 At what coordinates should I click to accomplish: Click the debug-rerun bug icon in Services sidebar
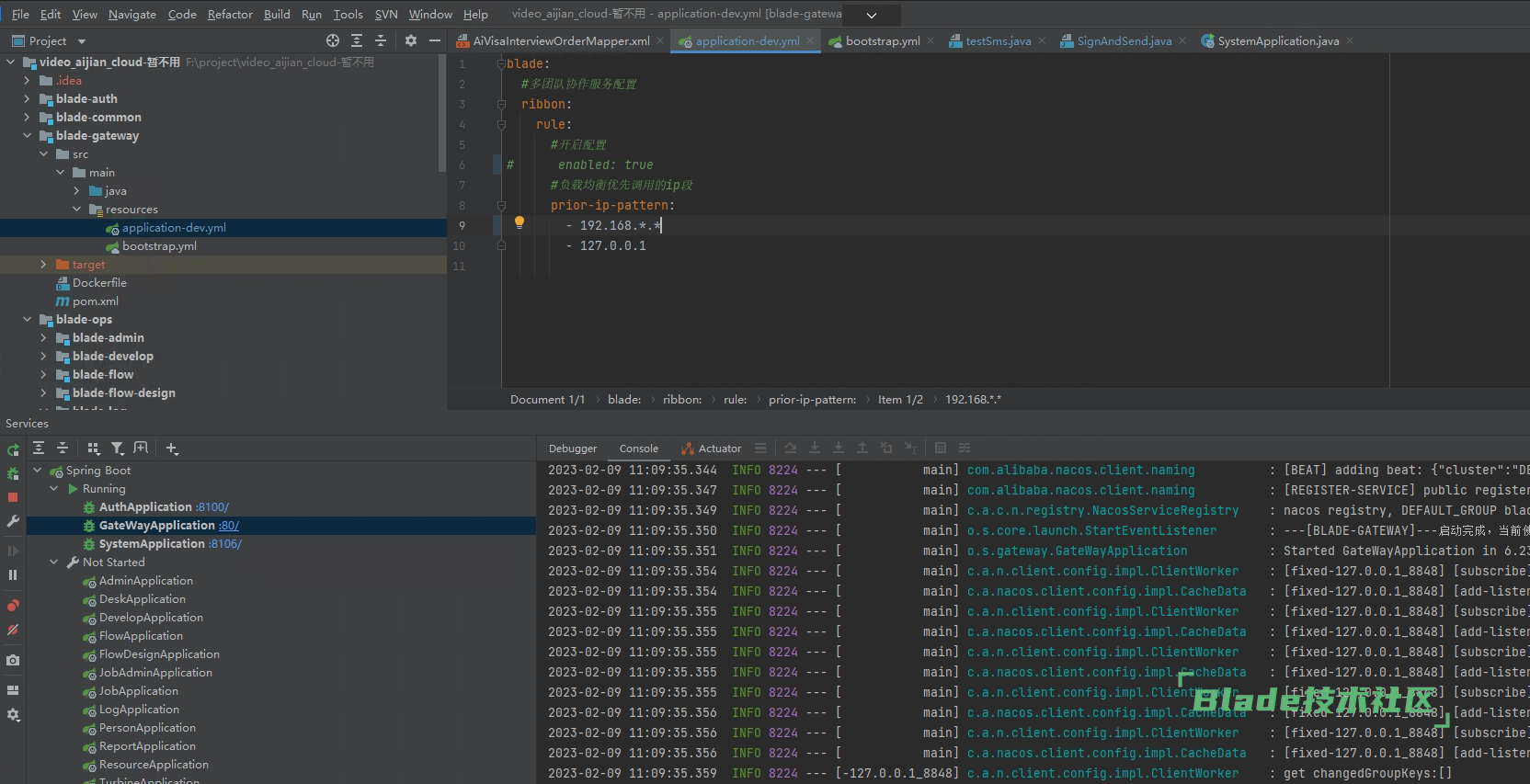pos(13,473)
